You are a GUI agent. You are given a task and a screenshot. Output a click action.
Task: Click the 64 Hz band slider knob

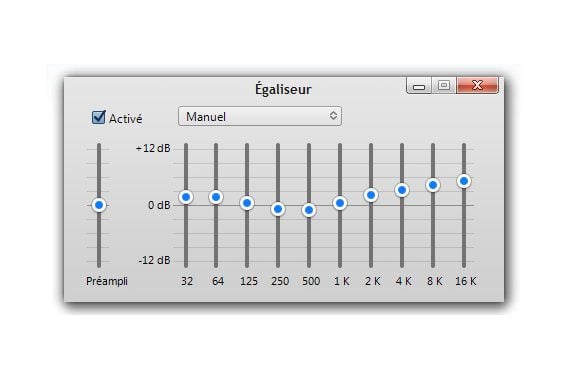point(216,197)
